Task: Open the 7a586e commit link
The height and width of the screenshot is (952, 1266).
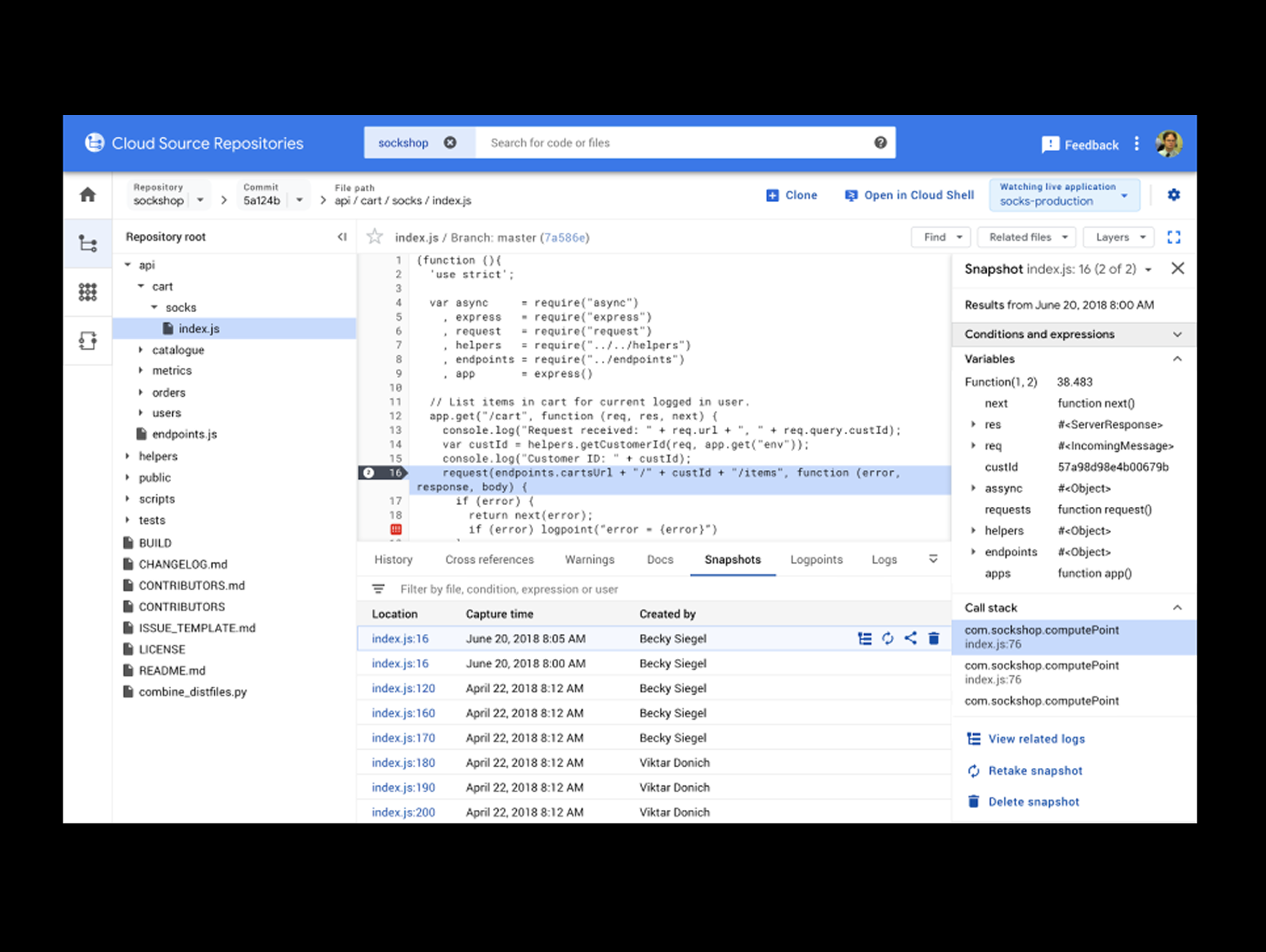Action: point(564,238)
